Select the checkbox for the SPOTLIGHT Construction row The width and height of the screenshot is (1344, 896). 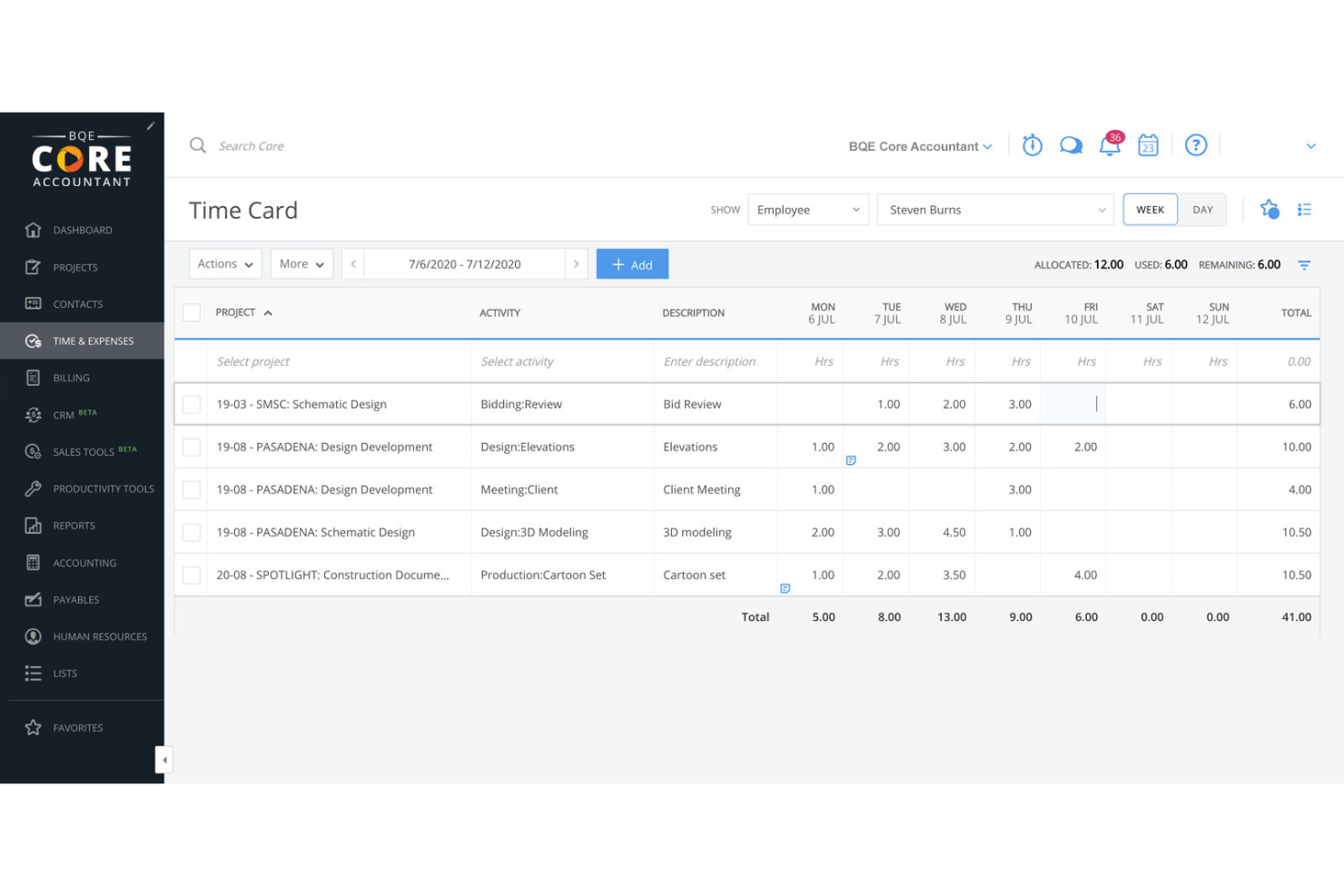[x=192, y=575]
